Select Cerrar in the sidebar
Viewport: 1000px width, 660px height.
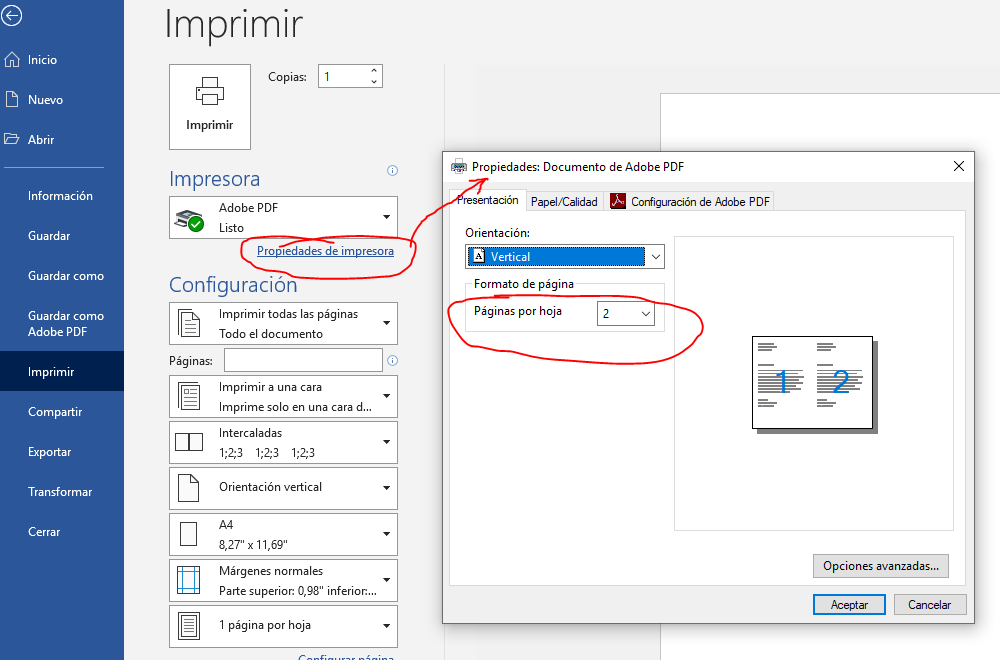[x=62, y=532]
